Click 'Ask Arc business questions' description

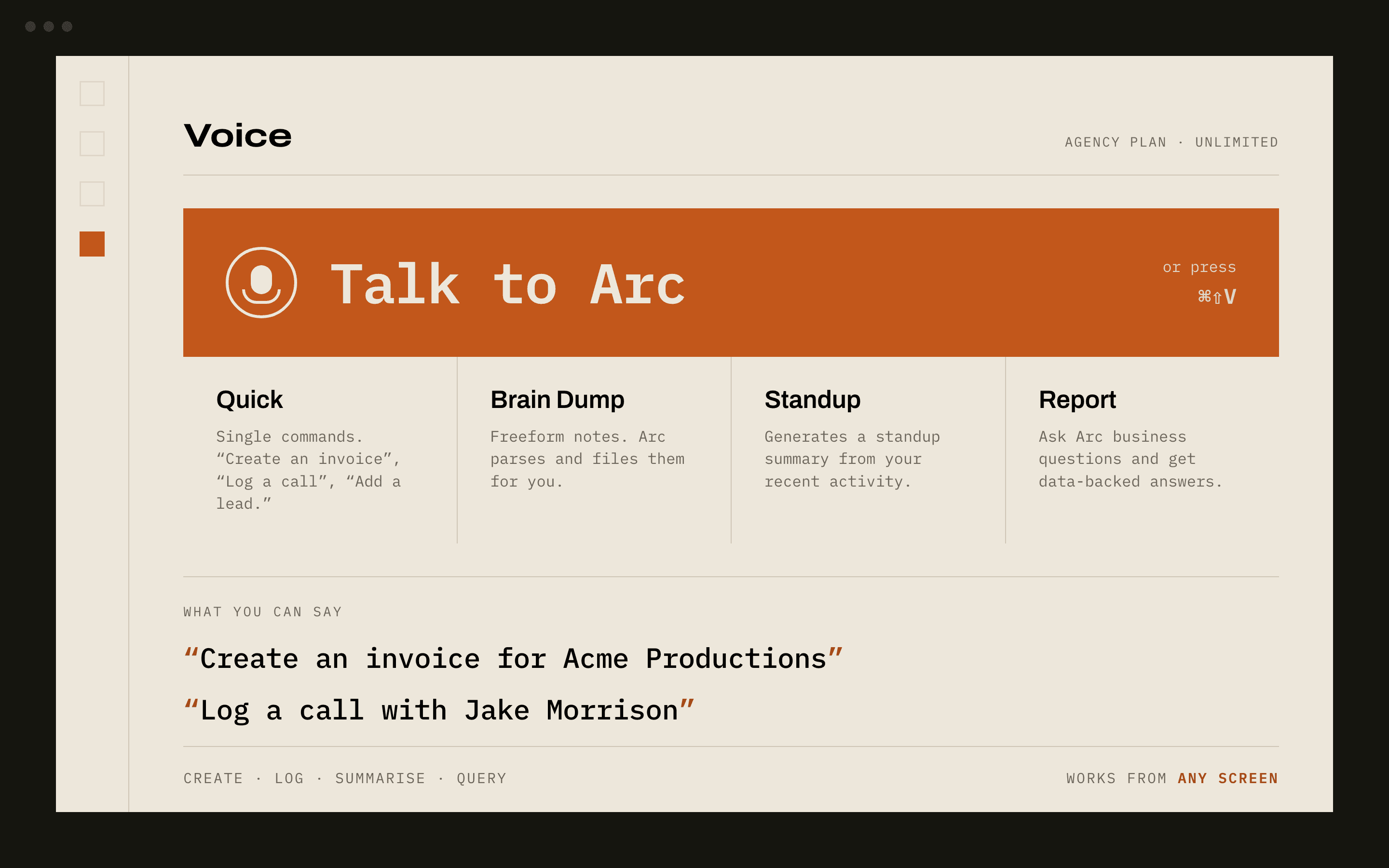[1130, 459]
